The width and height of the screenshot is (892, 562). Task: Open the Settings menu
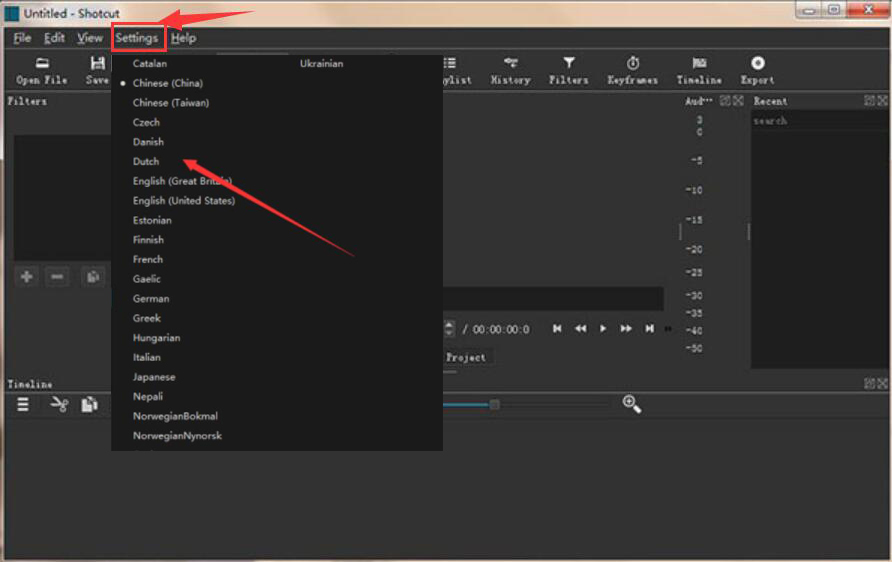click(137, 38)
